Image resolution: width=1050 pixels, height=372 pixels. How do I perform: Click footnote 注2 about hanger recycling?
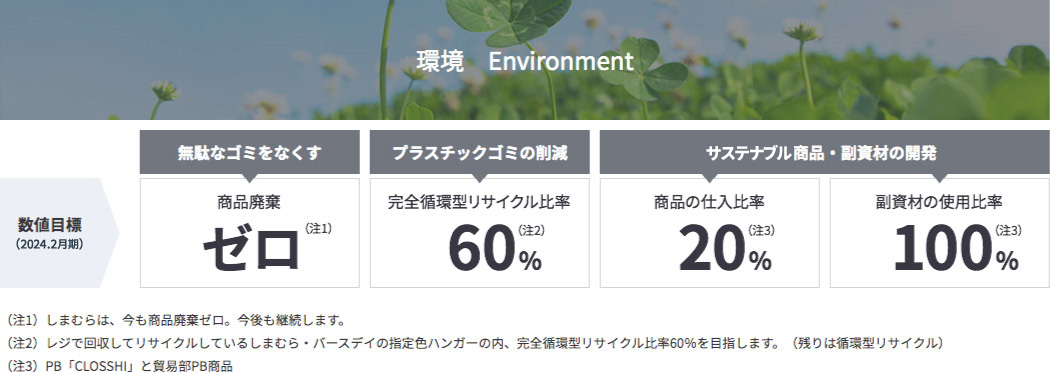(475, 343)
